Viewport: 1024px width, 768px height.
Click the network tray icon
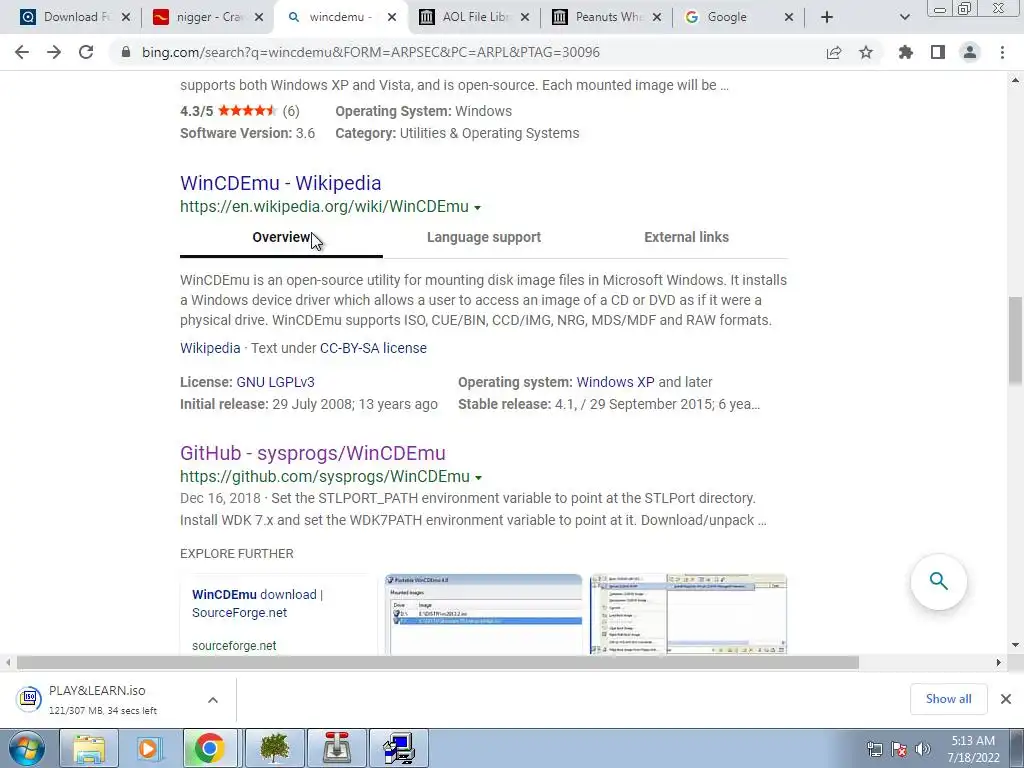tap(874, 749)
